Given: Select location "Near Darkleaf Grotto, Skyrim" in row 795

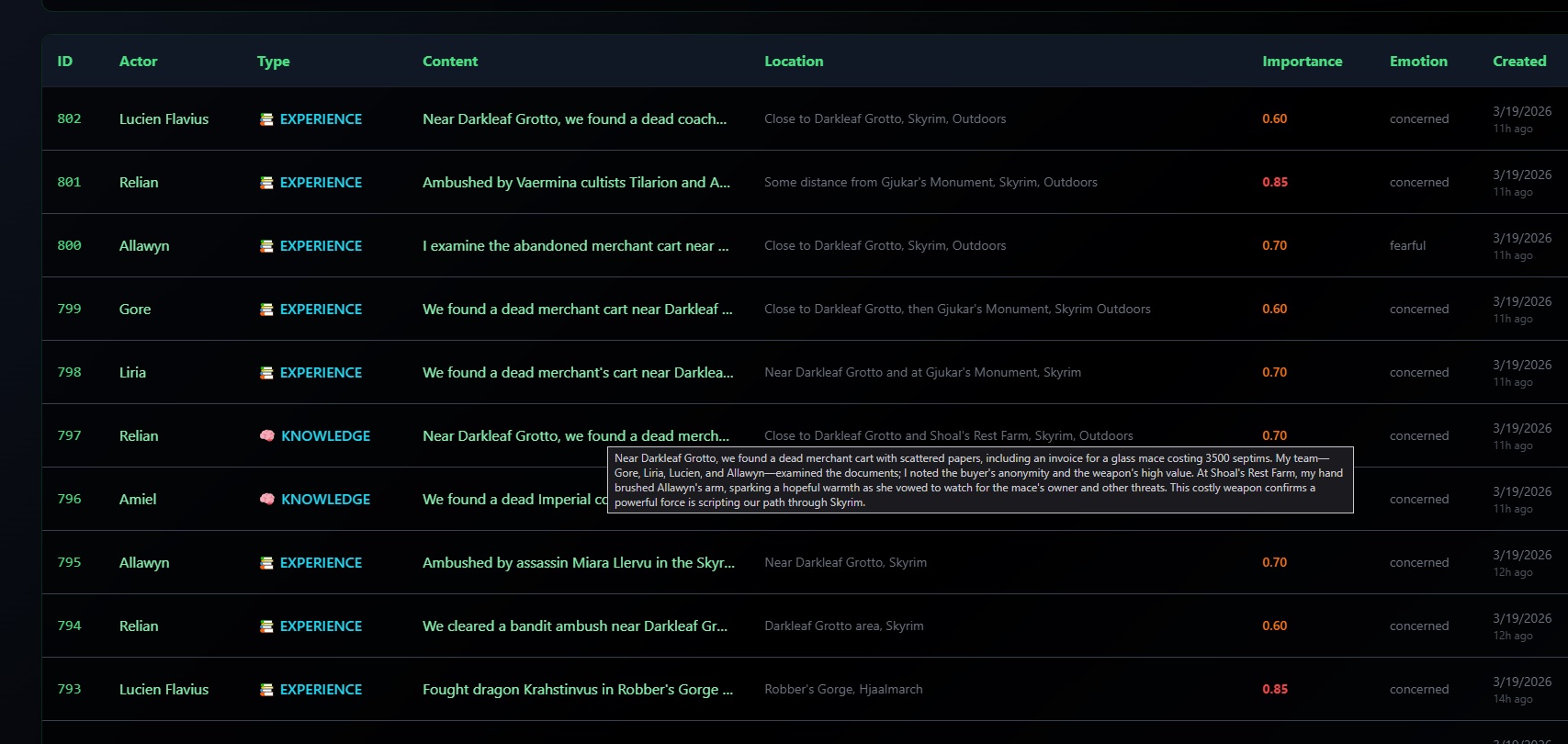Looking at the screenshot, I should tap(845, 563).
